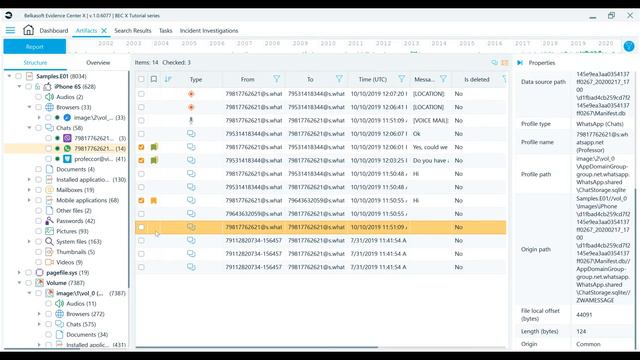Select Pictures (93) tree item

[x=72, y=231]
